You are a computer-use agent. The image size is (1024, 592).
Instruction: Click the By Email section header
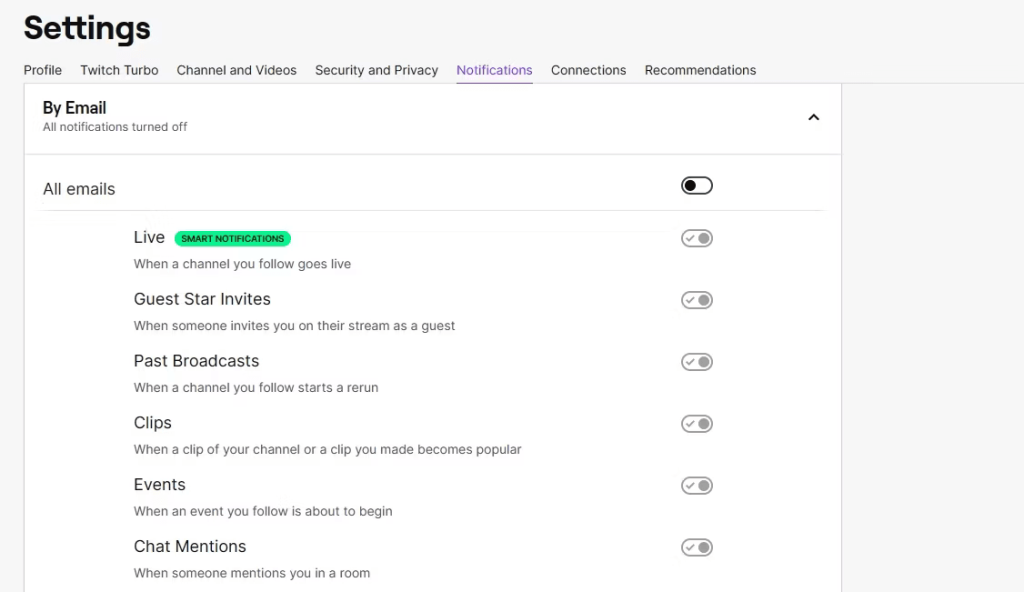pos(74,107)
